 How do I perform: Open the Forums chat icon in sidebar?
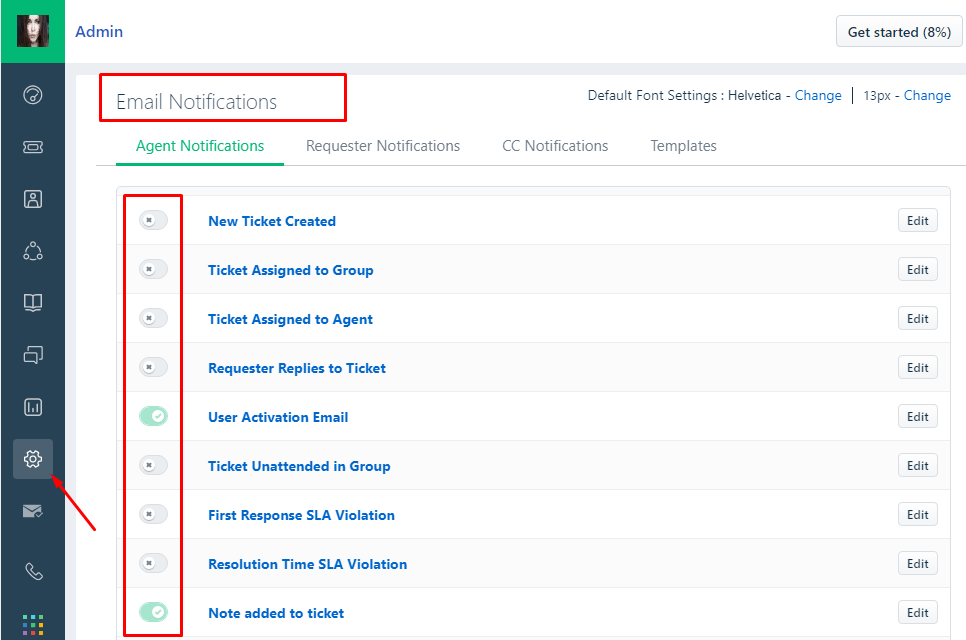(x=33, y=355)
